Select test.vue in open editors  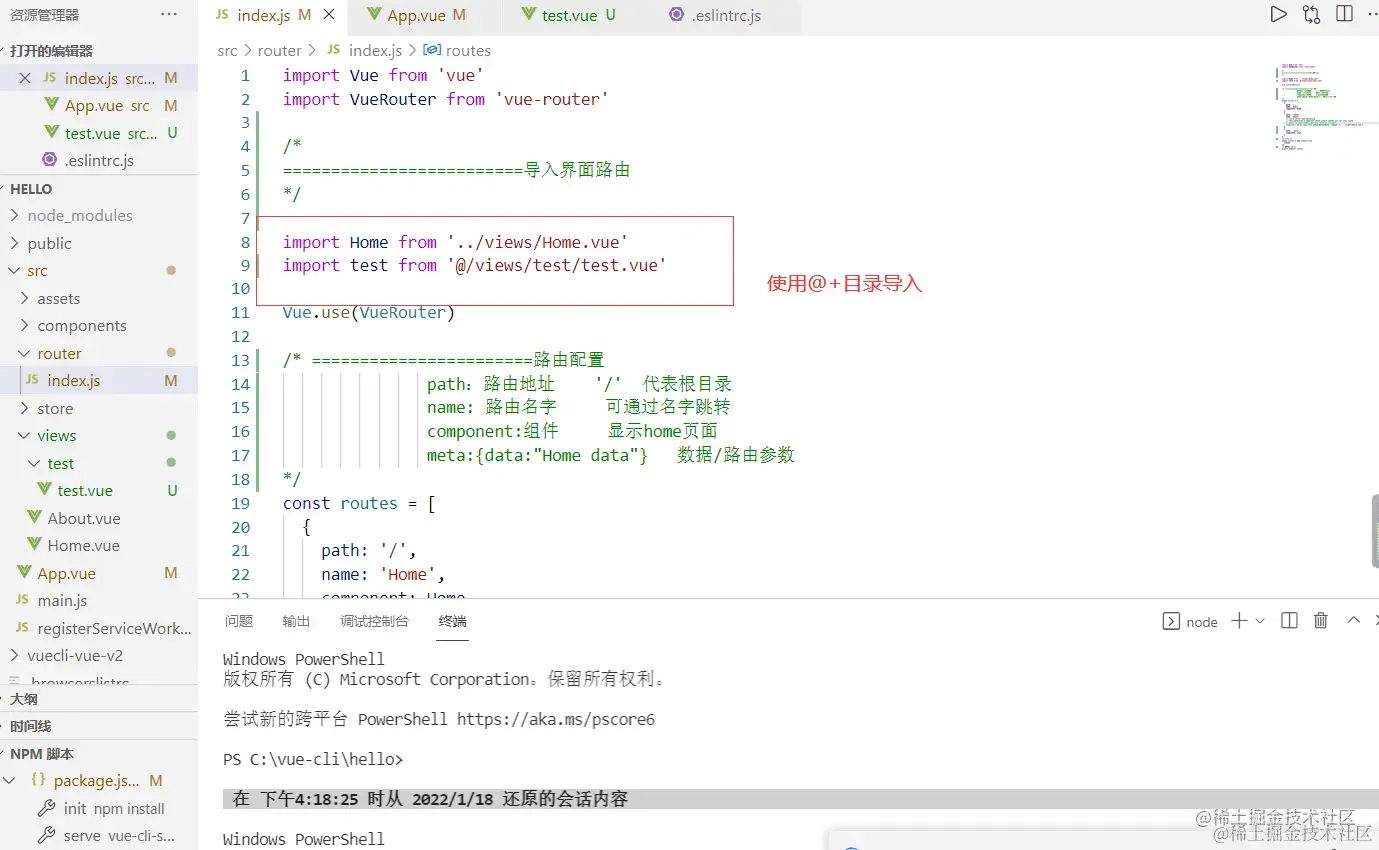[x=110, y=133]
